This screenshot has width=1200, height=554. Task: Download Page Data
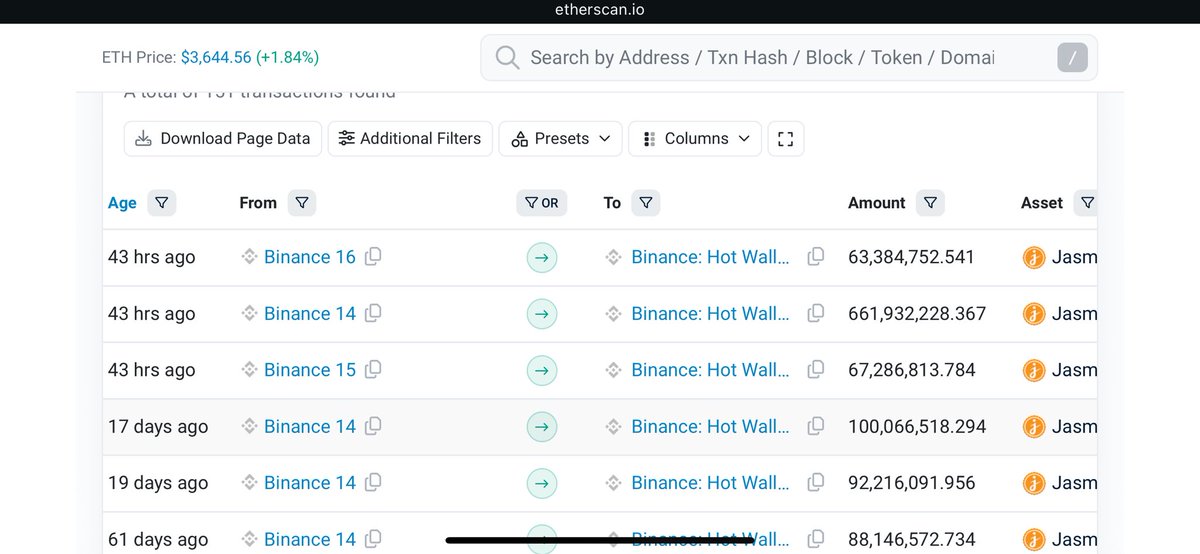coord(223,138)
